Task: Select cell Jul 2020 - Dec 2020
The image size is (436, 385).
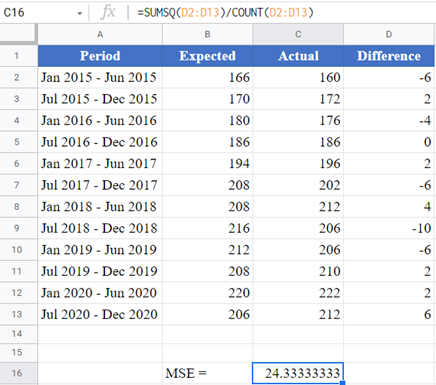Action: pos(100,314)
